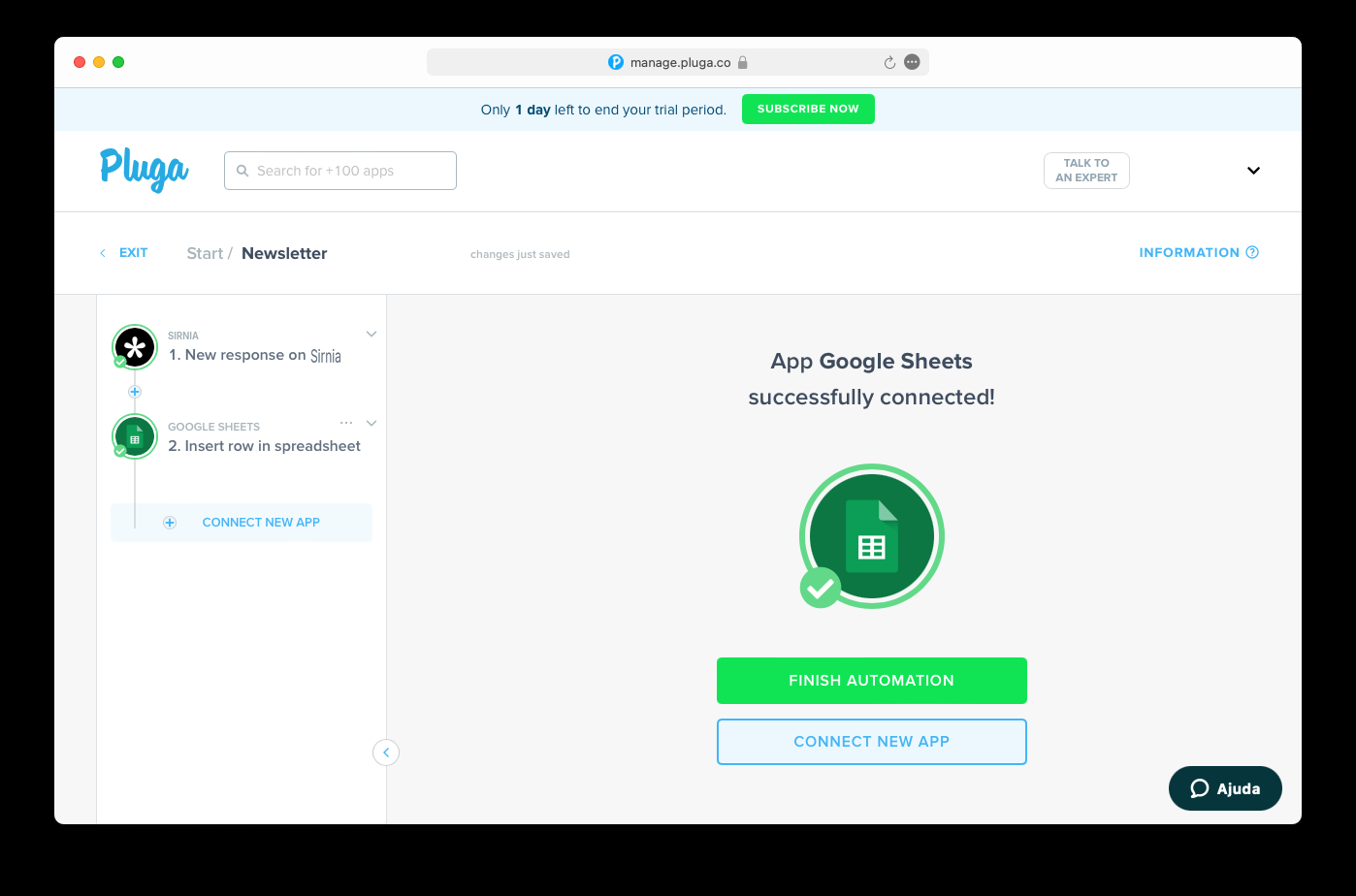Click Finish Automation button
Viewport: 1356px width, 896px height.
point(872,681)
